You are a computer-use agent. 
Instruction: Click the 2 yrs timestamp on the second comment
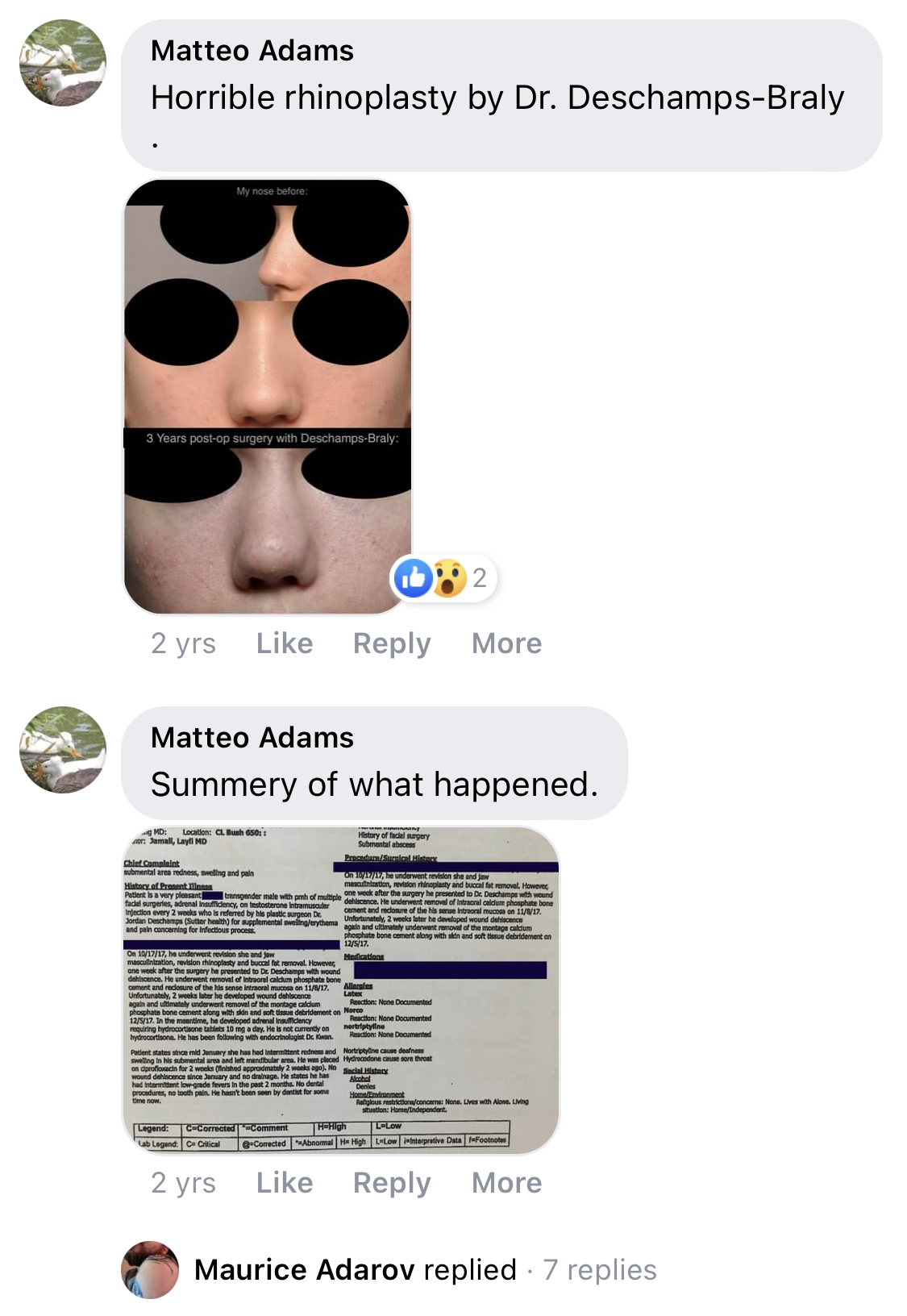(183, 1183)
